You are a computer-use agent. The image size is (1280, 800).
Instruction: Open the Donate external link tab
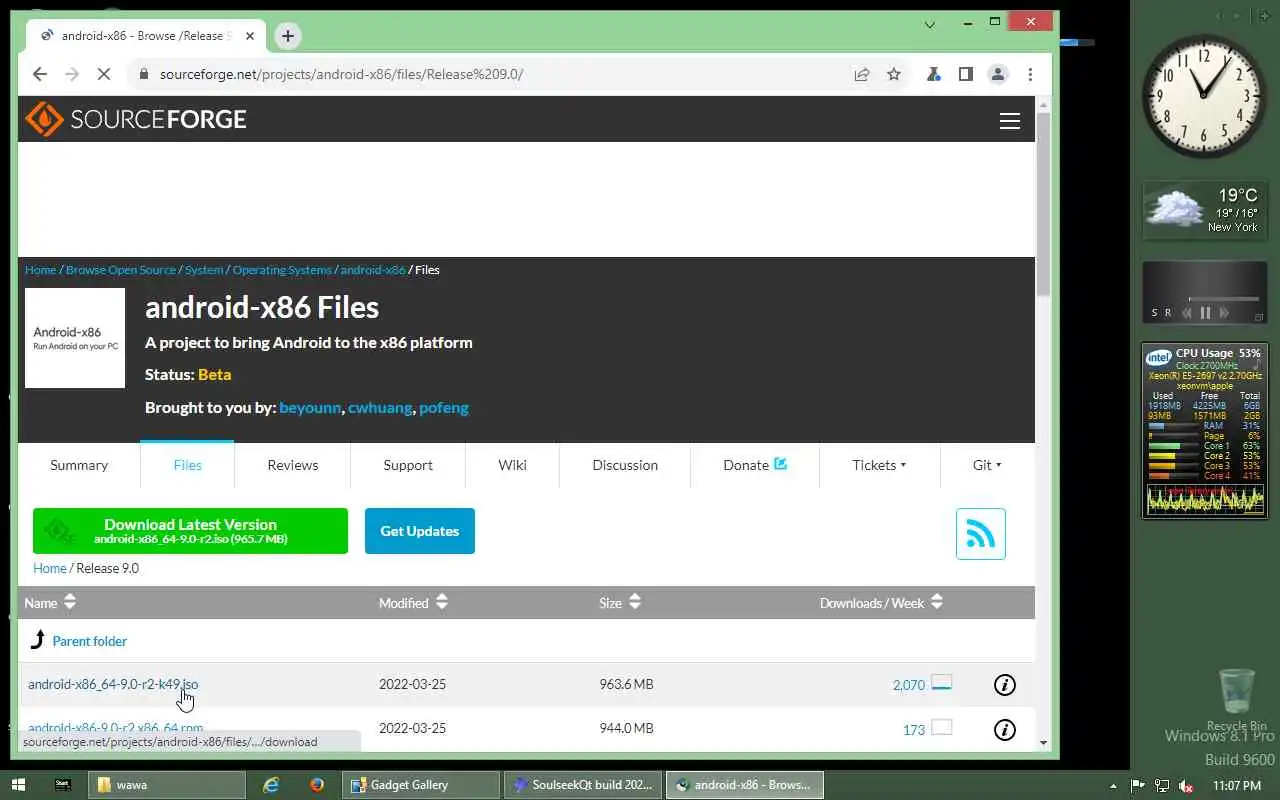click(x=755, y=465)
